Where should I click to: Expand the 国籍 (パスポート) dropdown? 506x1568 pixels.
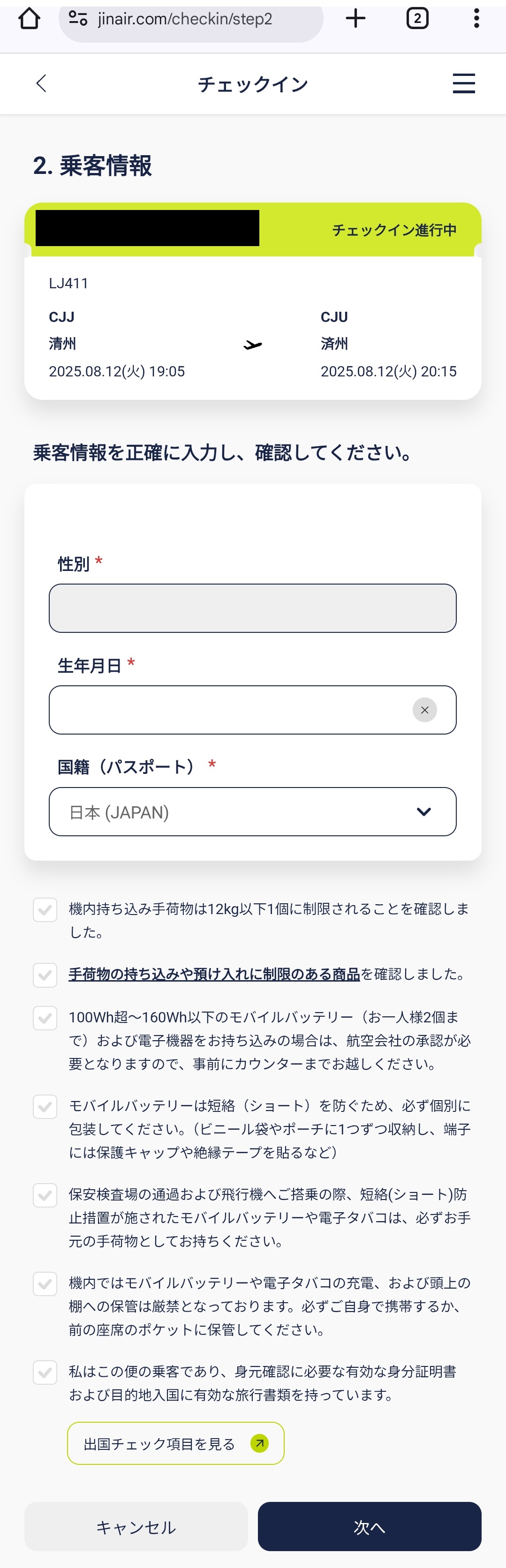tap(253, 811)
